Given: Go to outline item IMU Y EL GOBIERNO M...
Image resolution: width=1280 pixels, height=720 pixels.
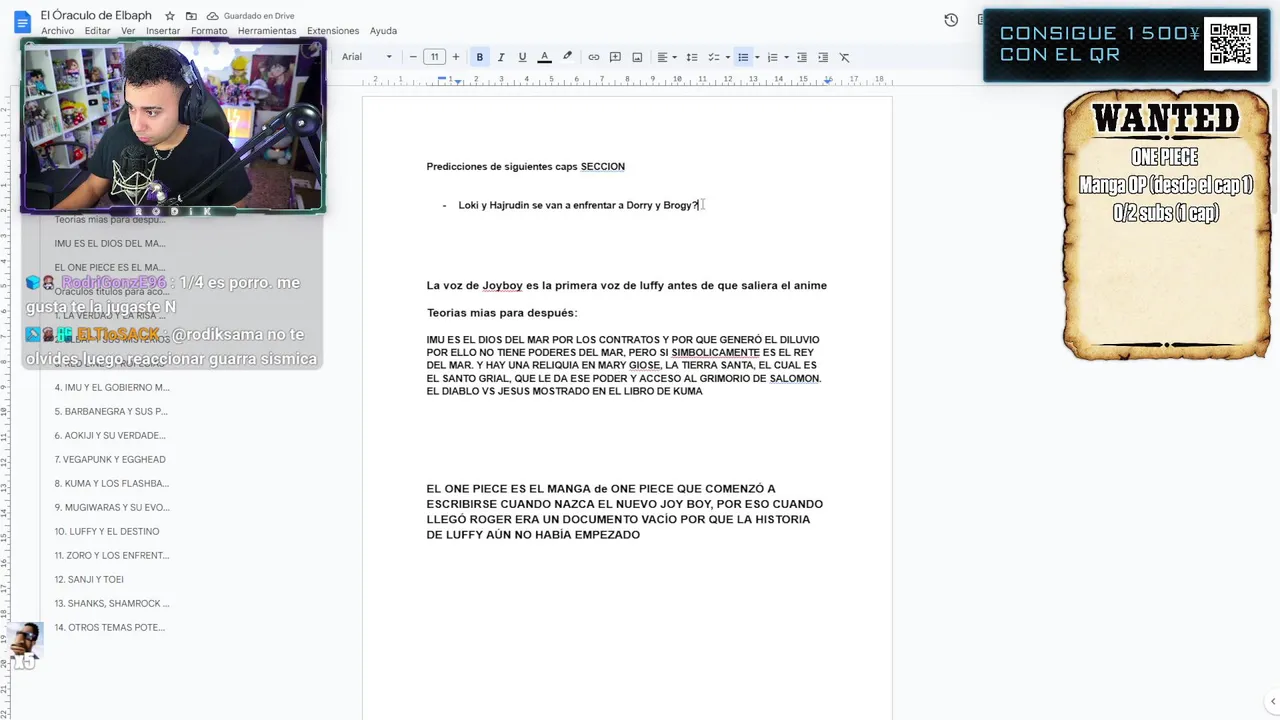Looking at the screenshot, I should (x=112, y=387).
